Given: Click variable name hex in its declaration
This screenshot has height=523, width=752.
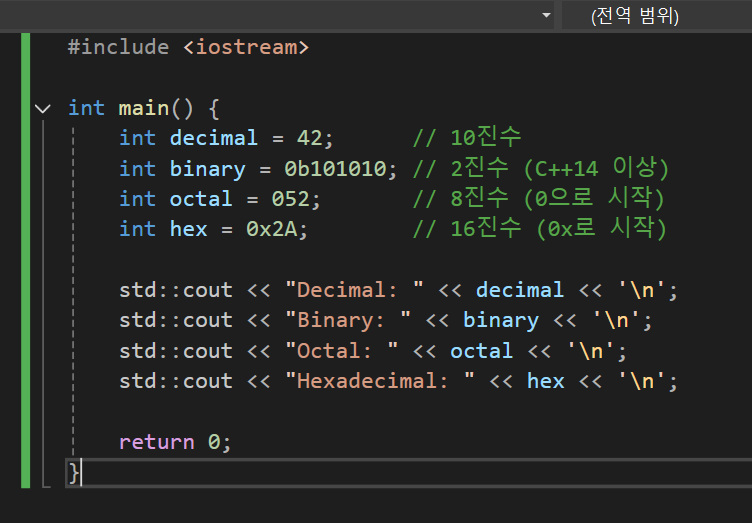Looking at the screenshot, I should pos(188,229).
